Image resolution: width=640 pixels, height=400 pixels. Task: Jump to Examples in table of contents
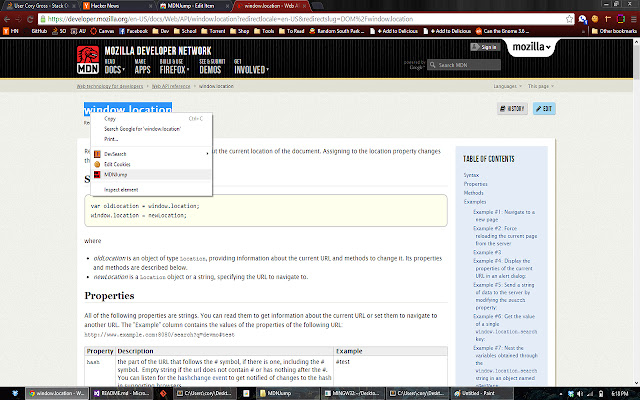[475, 202]
